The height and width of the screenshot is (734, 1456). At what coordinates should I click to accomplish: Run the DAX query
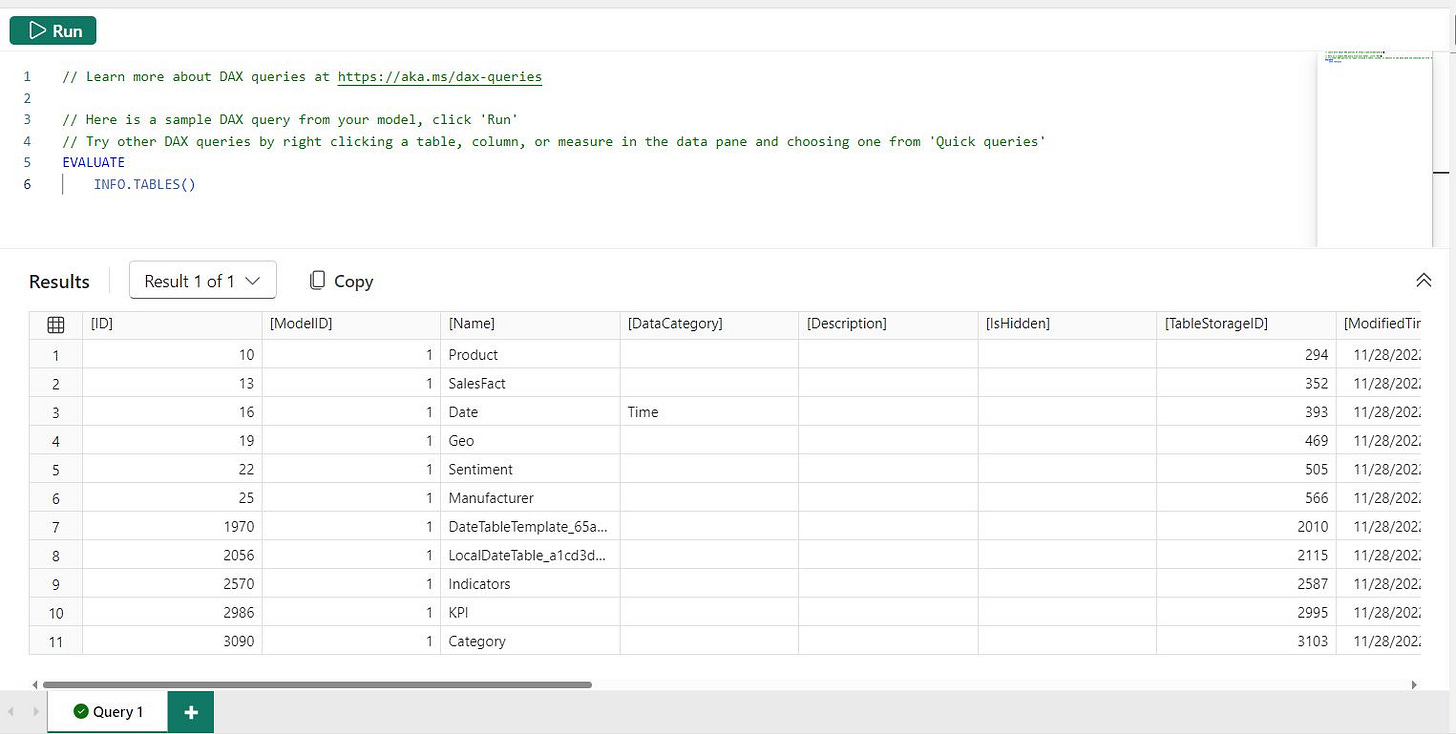(x=53, y=31)
